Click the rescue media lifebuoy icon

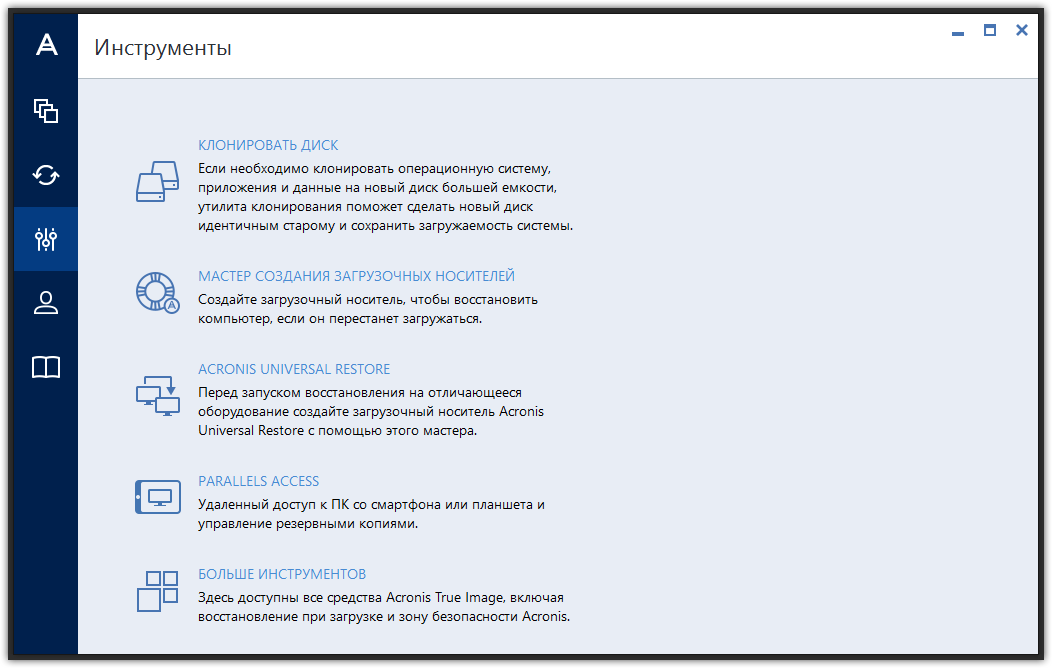tap(158, 292)
